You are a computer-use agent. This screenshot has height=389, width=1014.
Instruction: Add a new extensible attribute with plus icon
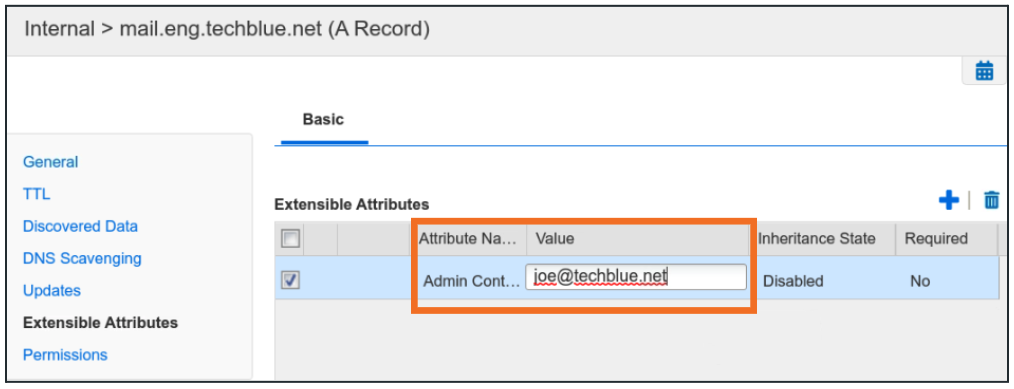coord(949,200)
